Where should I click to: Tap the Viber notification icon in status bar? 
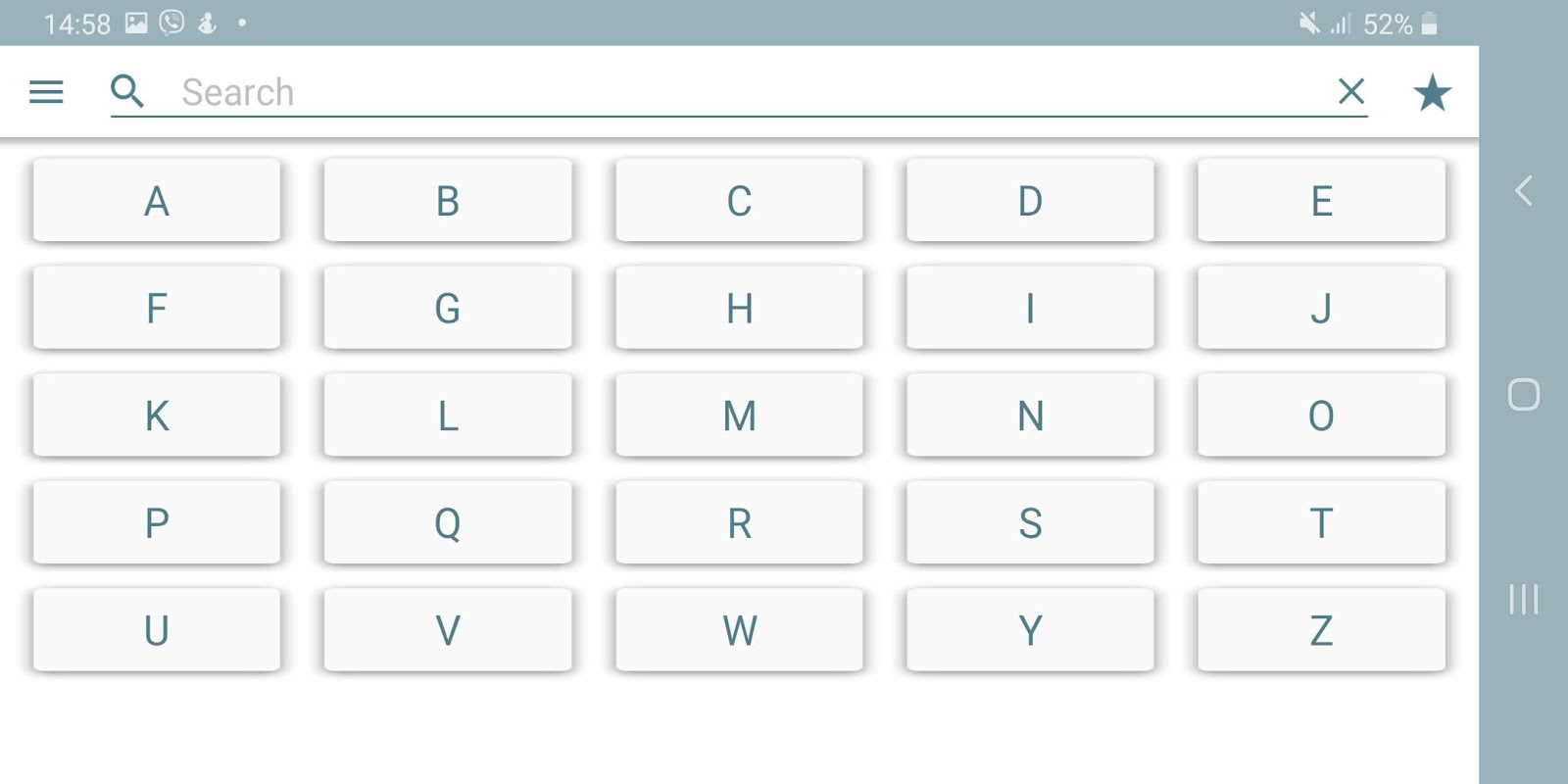click(x=171, y=23)
